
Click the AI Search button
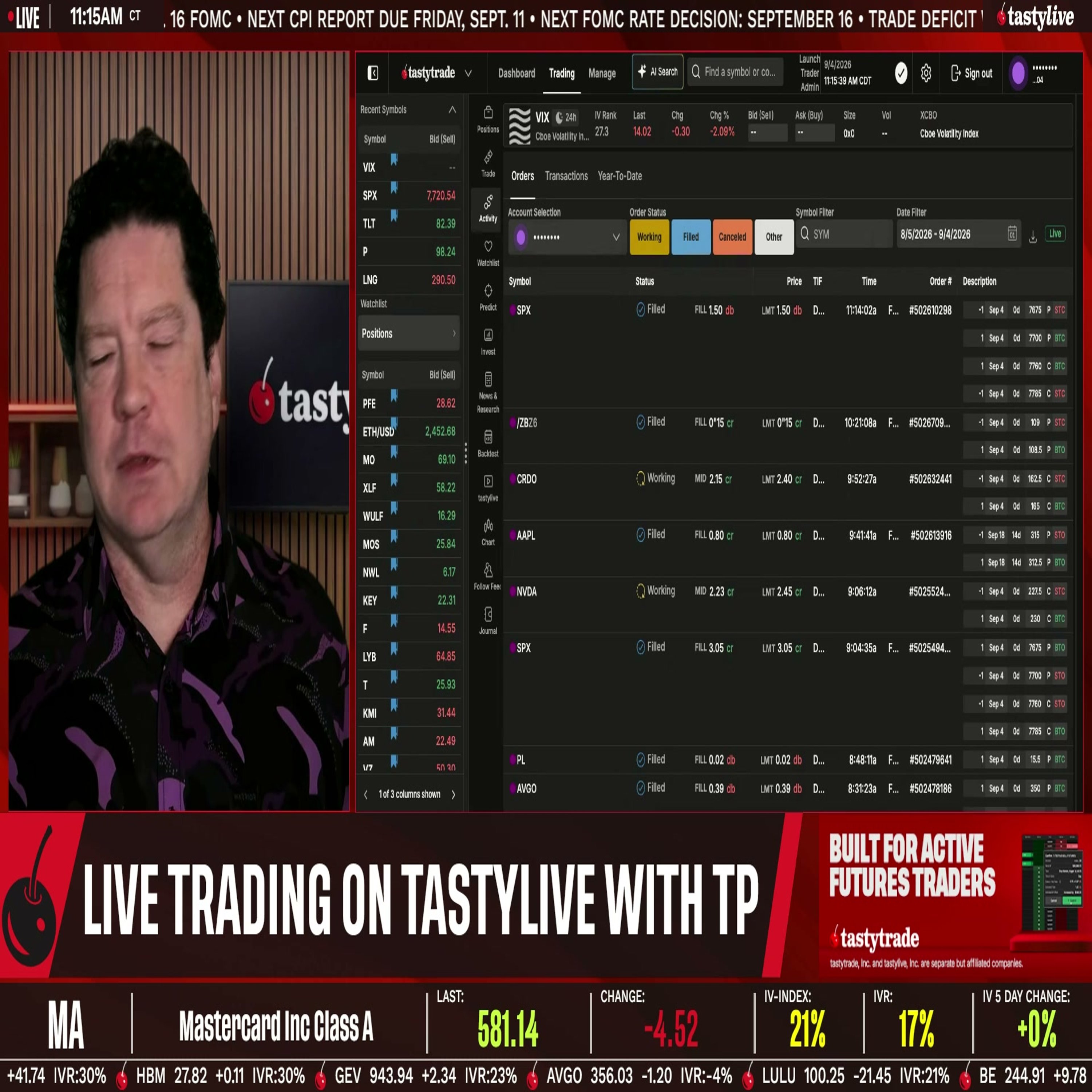(x=657, y=72)
